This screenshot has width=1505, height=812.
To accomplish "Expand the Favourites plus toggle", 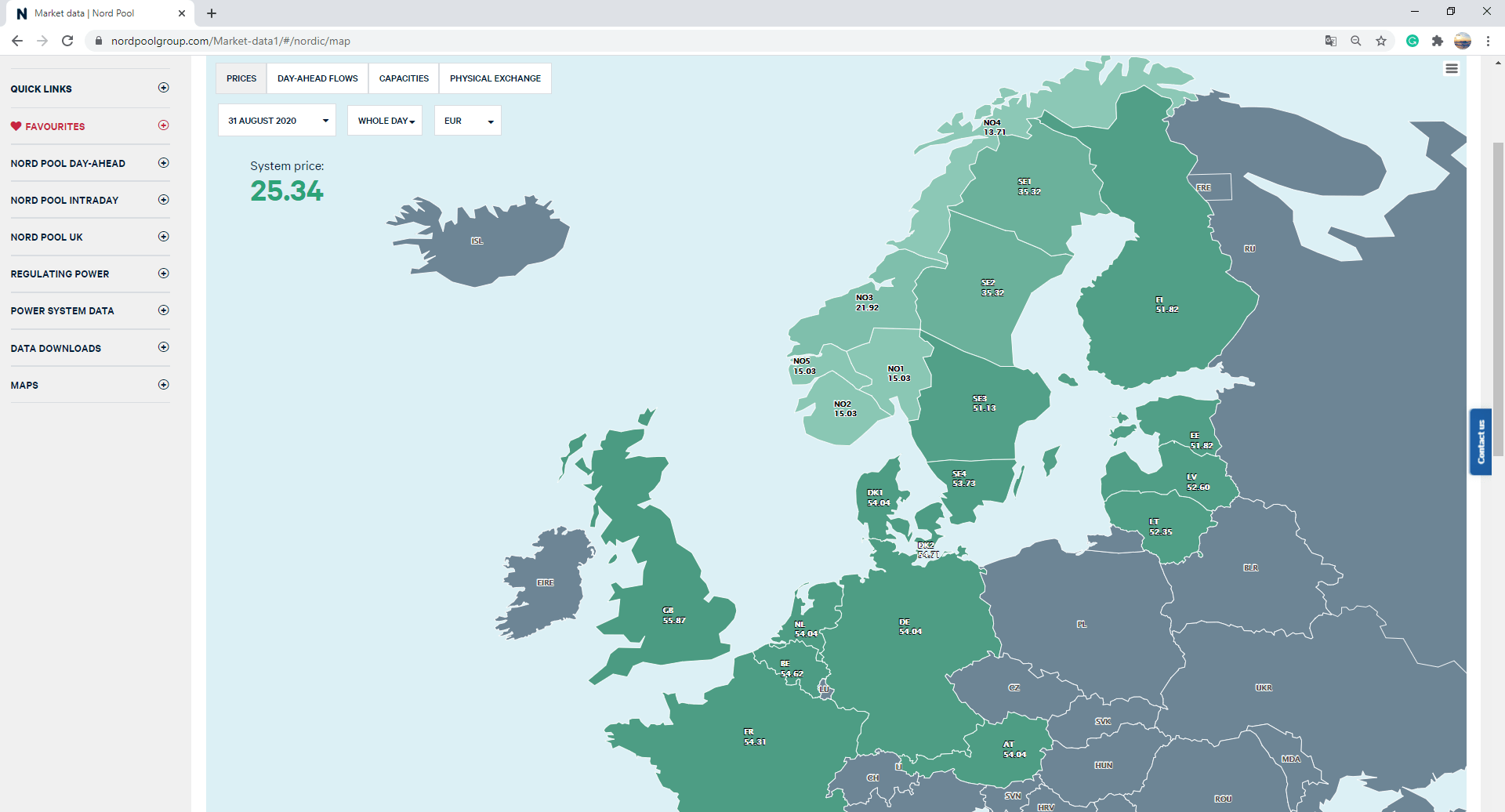I will coord(163,125).
